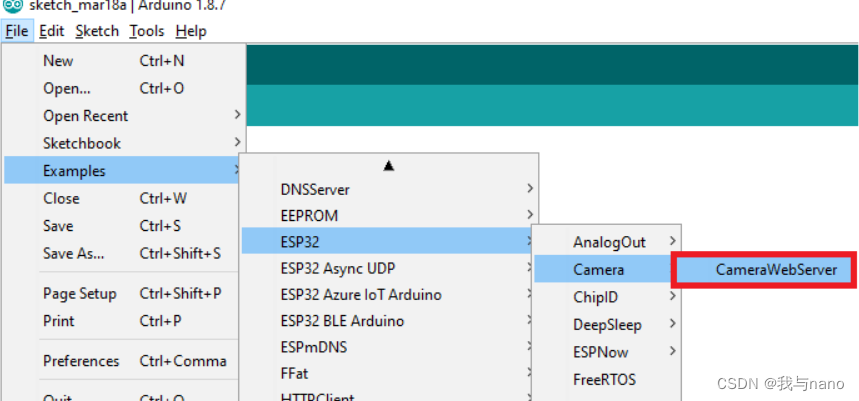Expand EEPROM examples
This screenshot has width=859, height=401.
[389, 216]
